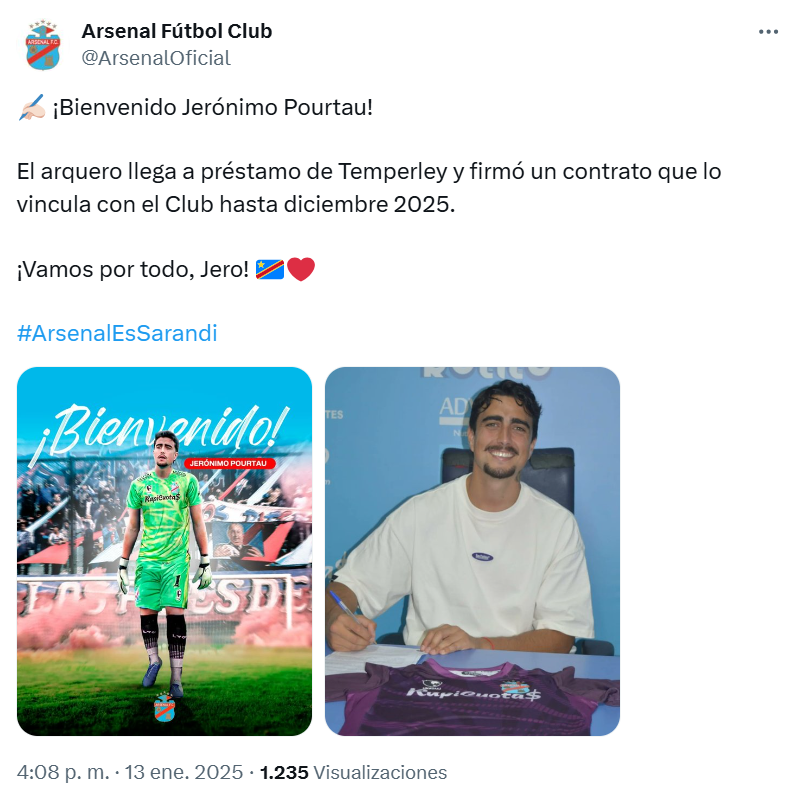Image resolution: width=793 pixels, height=805 pixels.
Task: Click the red heart emoji
Action: [x=301, y=270]
